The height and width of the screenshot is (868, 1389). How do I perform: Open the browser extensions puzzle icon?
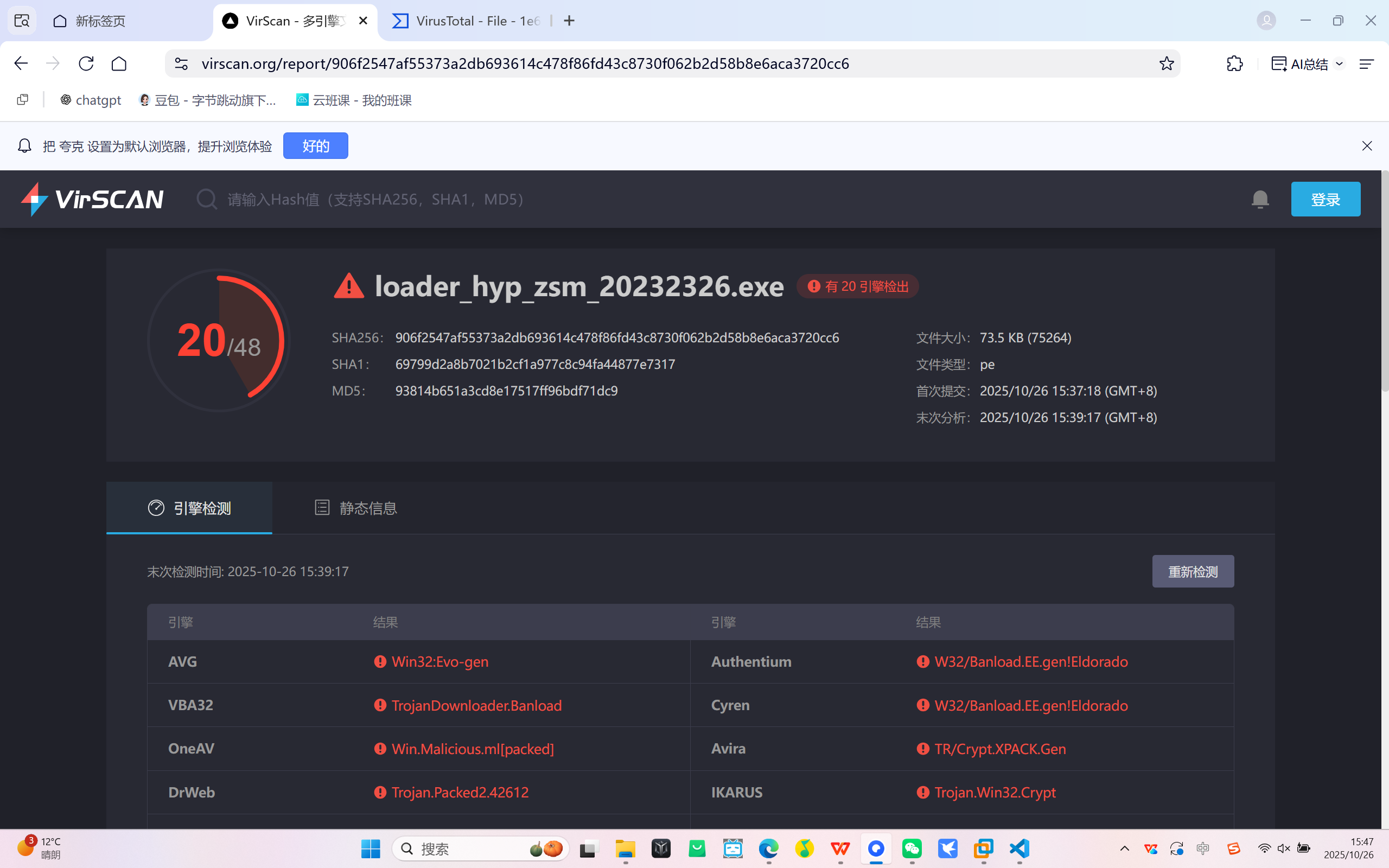[1234, 63]
